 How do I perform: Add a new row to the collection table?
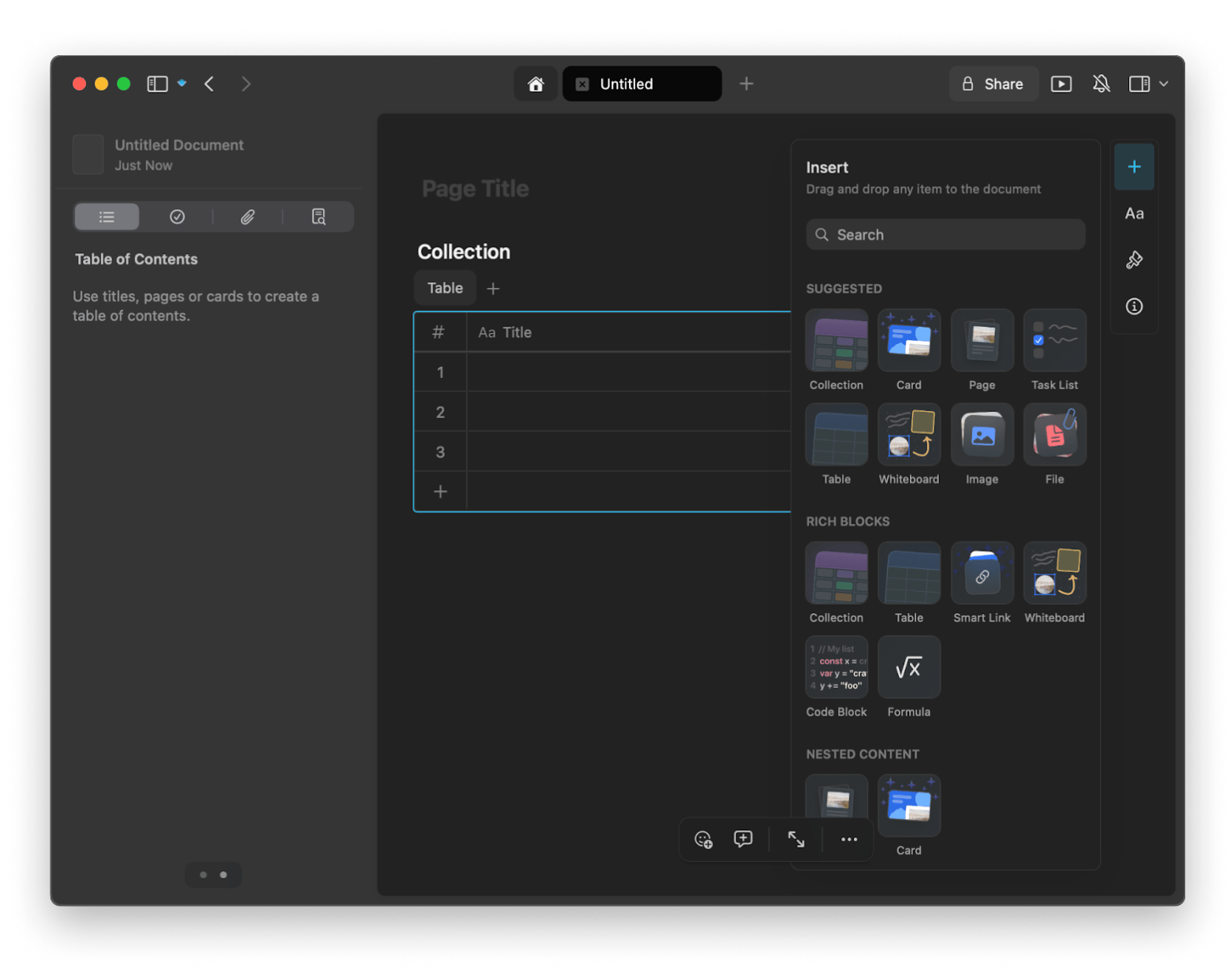coord(440,492)
